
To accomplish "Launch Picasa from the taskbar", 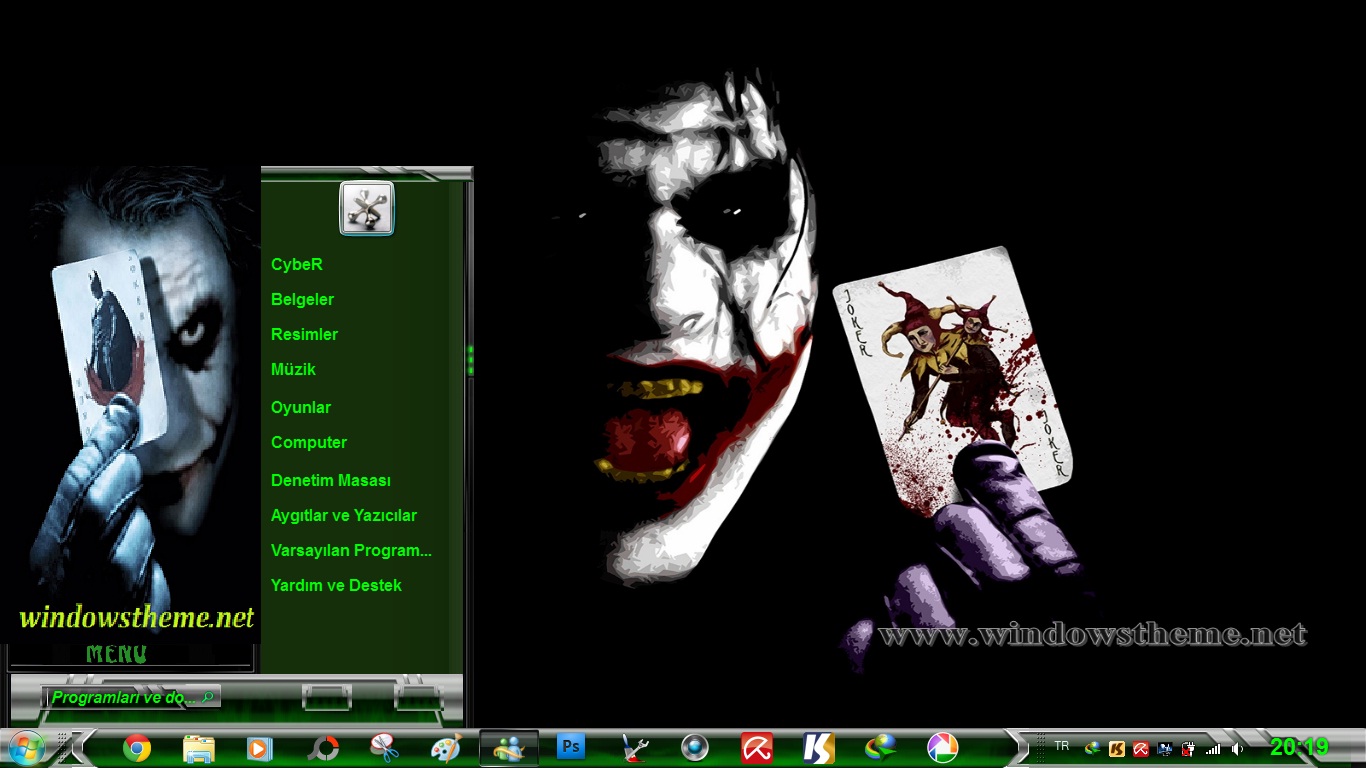I will [x=942, y=748].
